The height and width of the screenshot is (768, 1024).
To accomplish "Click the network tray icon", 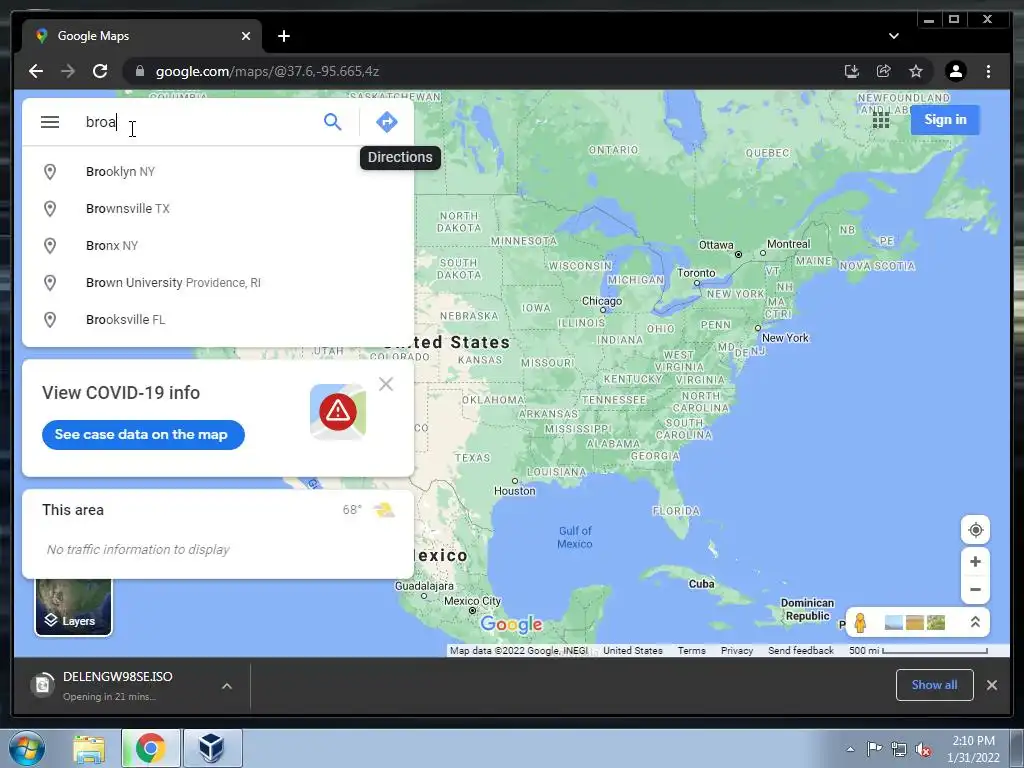I will point(899,750).
